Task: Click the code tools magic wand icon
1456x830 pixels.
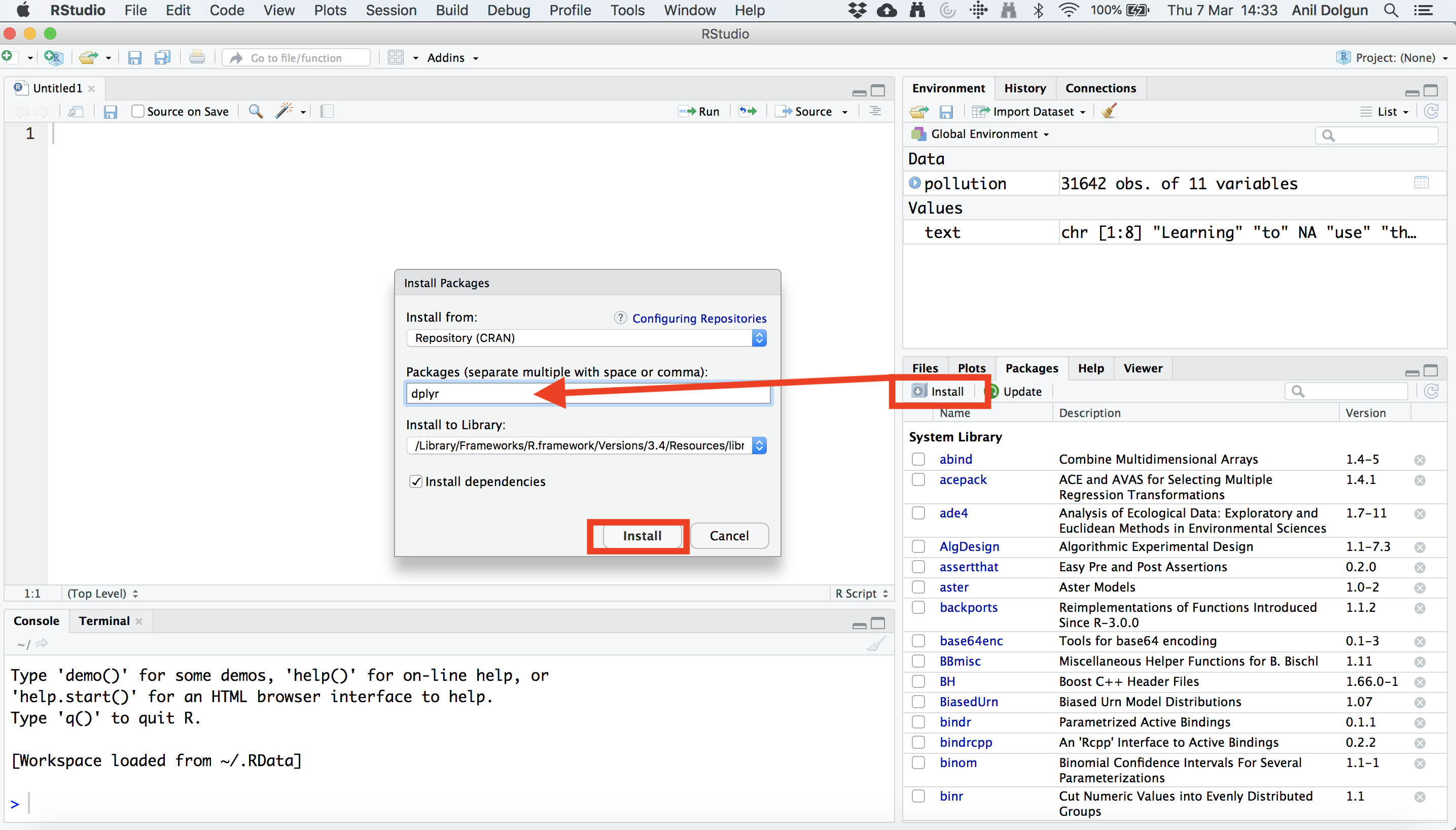Action: [x=284, y=111]
